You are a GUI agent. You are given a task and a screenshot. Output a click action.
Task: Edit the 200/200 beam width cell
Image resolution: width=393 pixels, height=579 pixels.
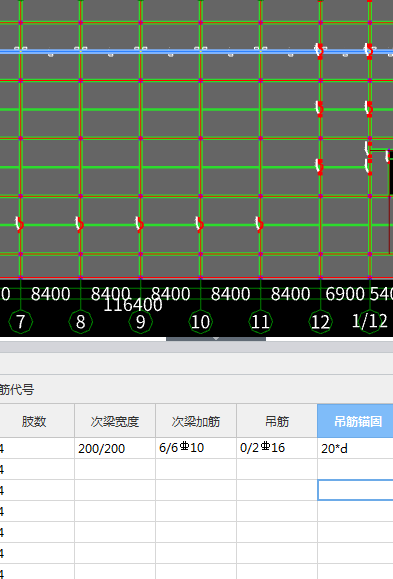pos(115,448)
